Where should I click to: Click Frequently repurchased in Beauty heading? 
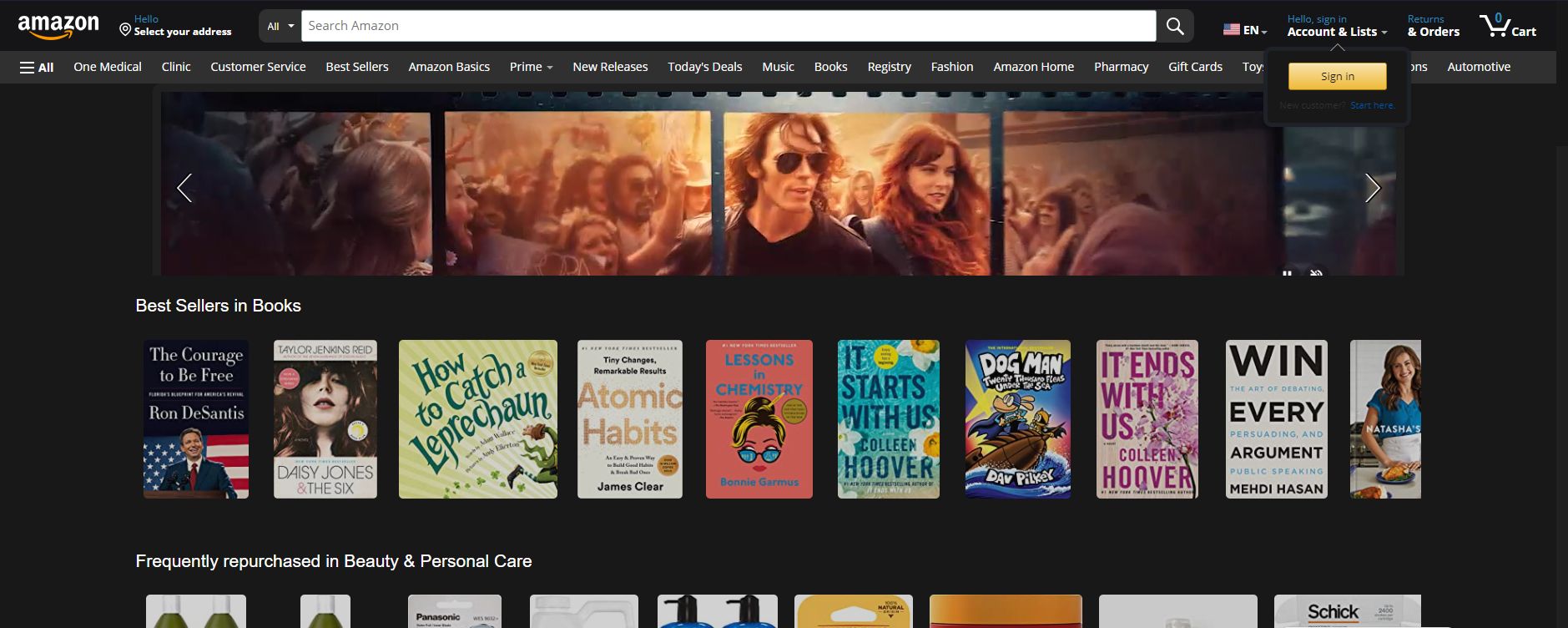(334, 561)
